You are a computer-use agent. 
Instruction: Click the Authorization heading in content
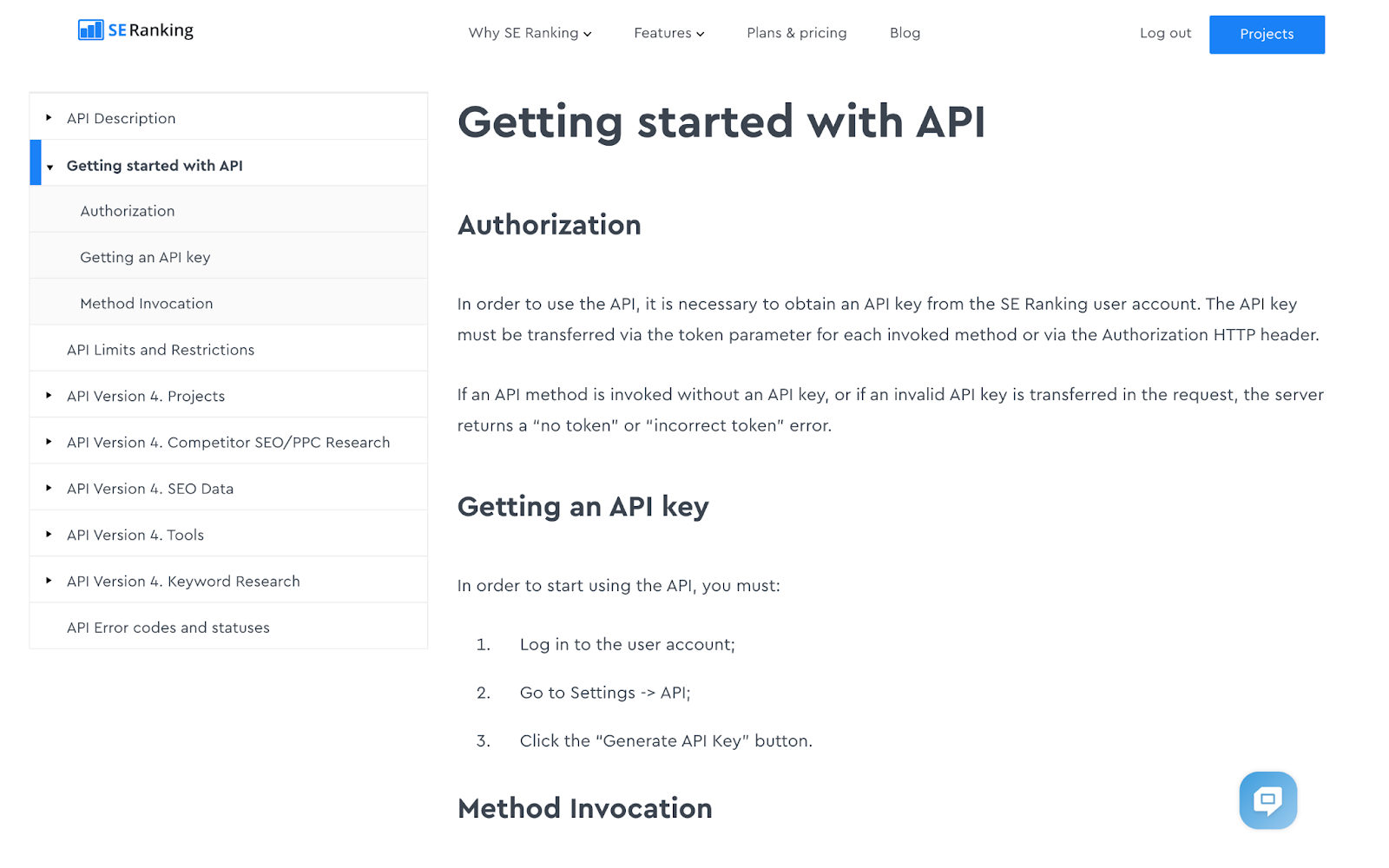click(550, 225)
